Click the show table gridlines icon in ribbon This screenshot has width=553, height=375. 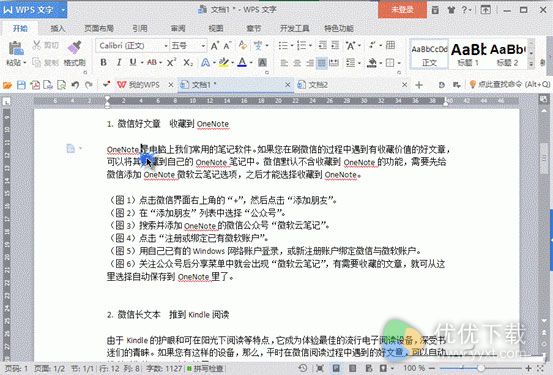390,45
